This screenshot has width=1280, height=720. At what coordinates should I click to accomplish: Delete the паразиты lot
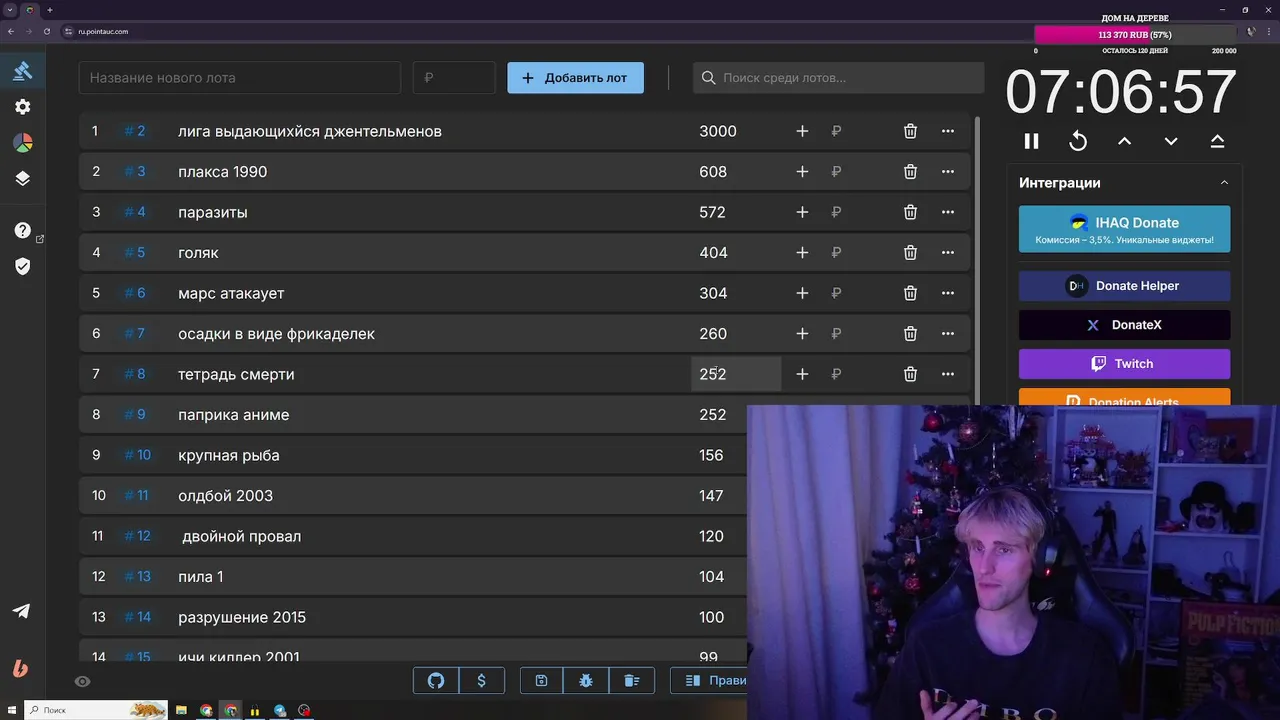coord(910,212)
